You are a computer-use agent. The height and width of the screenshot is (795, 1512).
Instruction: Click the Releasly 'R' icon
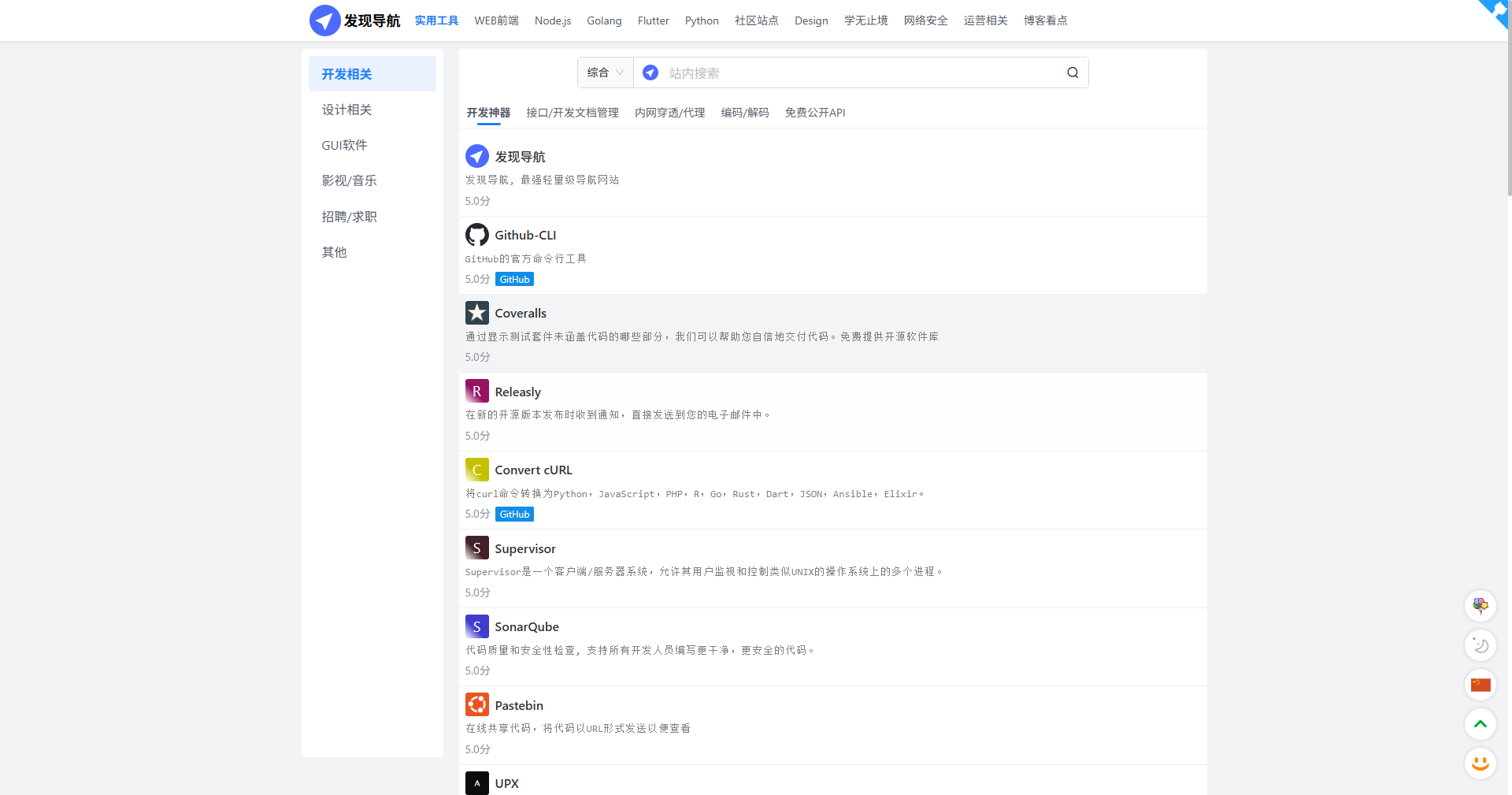point(477,391)
